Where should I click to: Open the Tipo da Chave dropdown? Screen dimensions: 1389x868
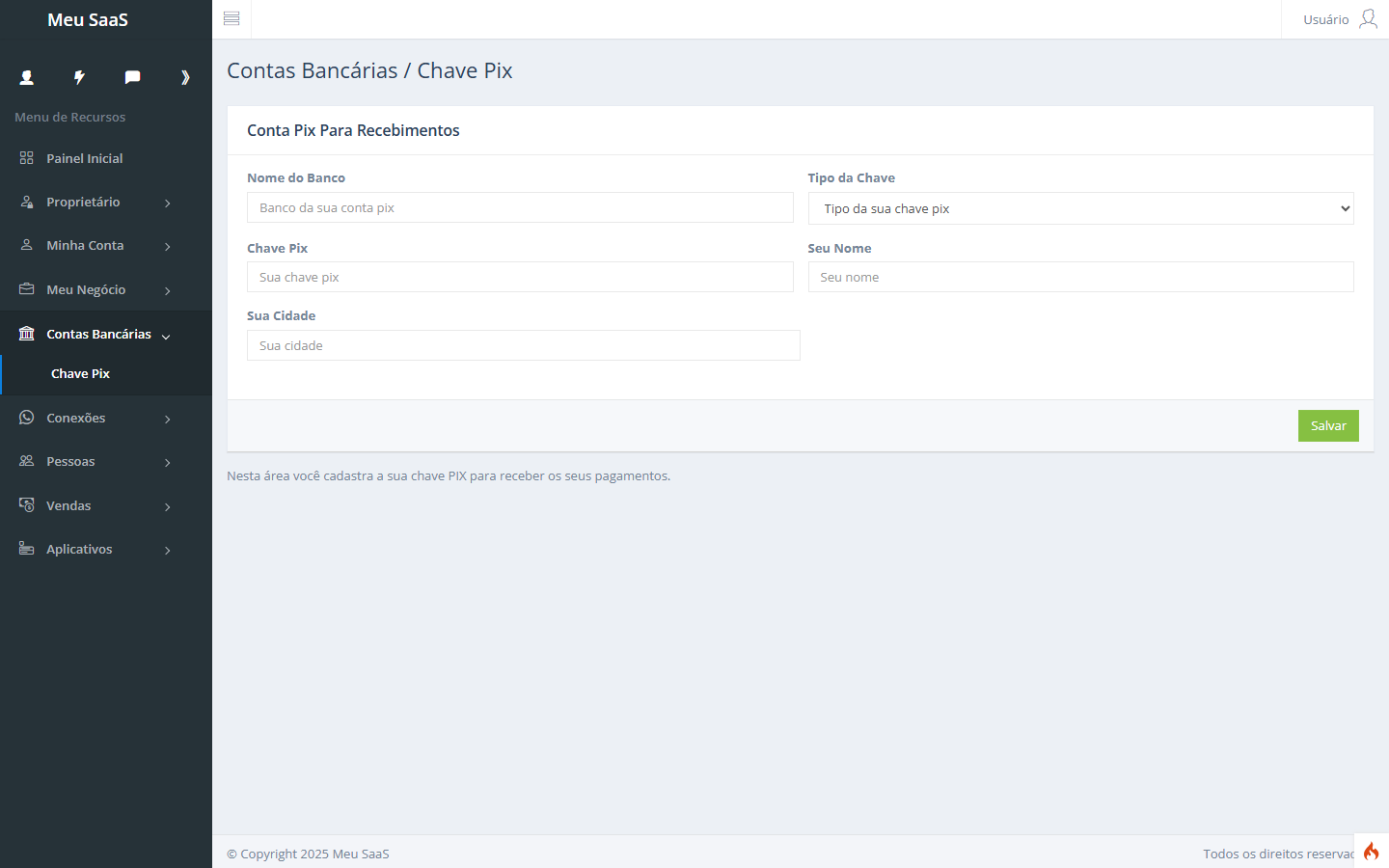[1080, 208]
